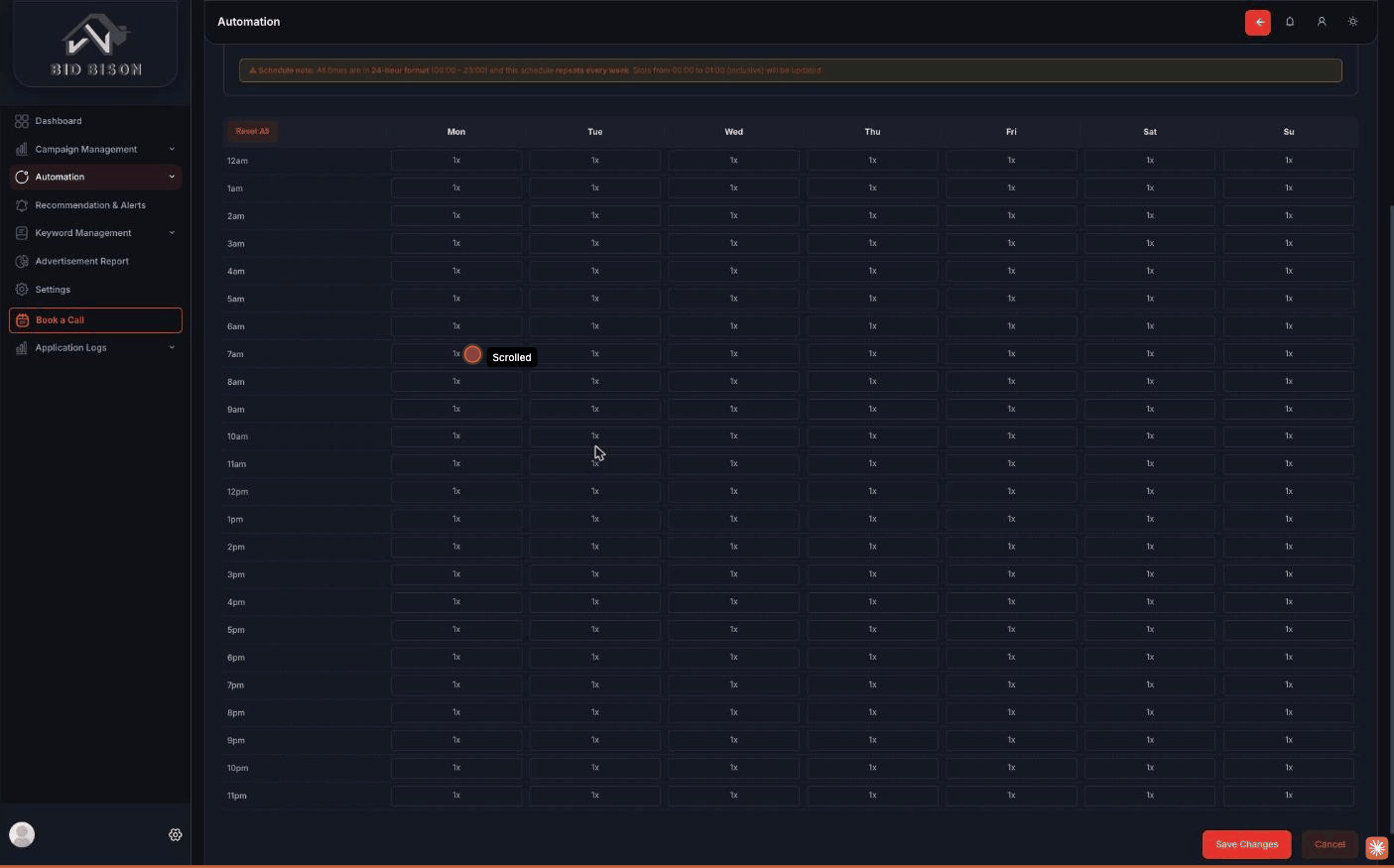Click the 11am row label
Viewport: 1394px width, 868px height.
[236, 464]
